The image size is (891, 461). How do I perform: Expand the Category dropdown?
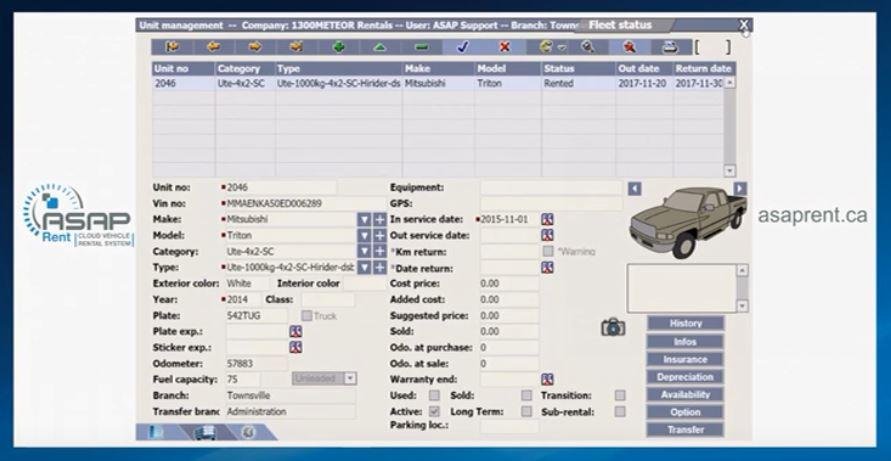tap(364, 251)
